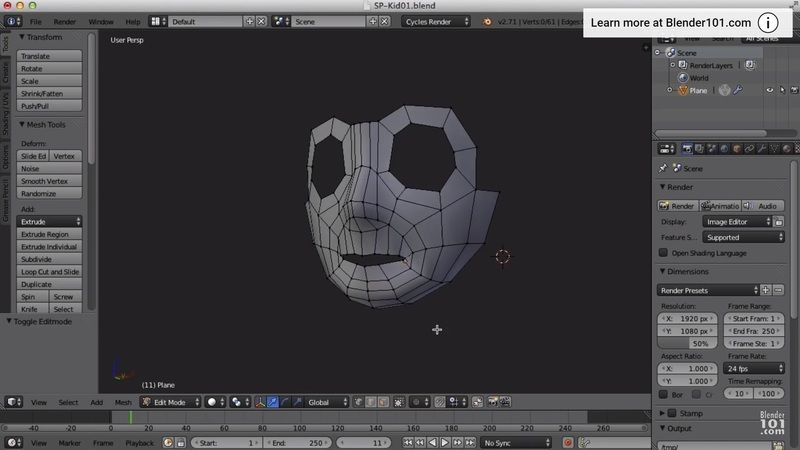Open the Object properties cube tab
The height and width of the screenshot is (450, 800).
(737, 149)
